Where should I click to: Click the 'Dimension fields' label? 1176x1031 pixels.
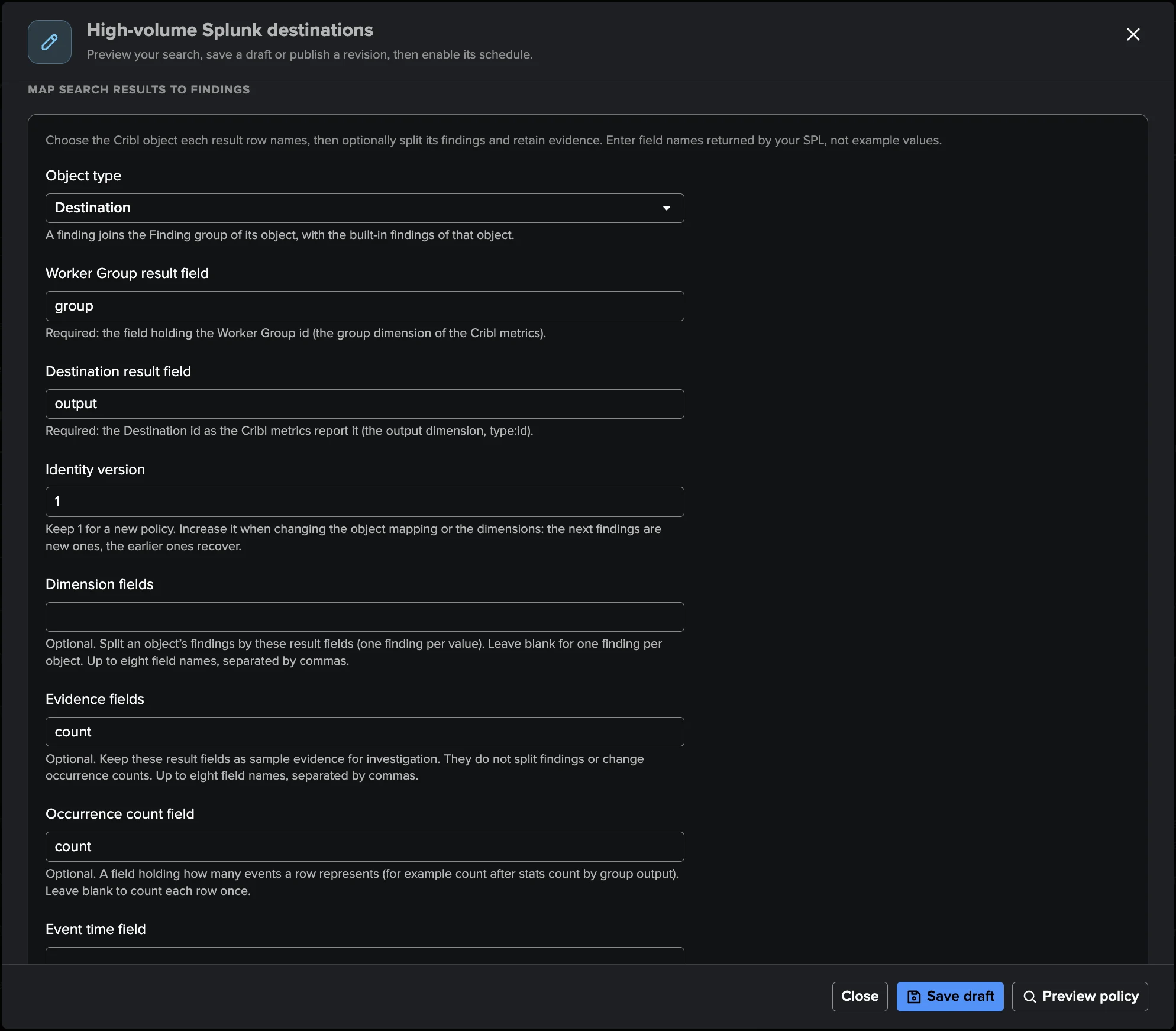pyautogui.click(x=99, y=584)
